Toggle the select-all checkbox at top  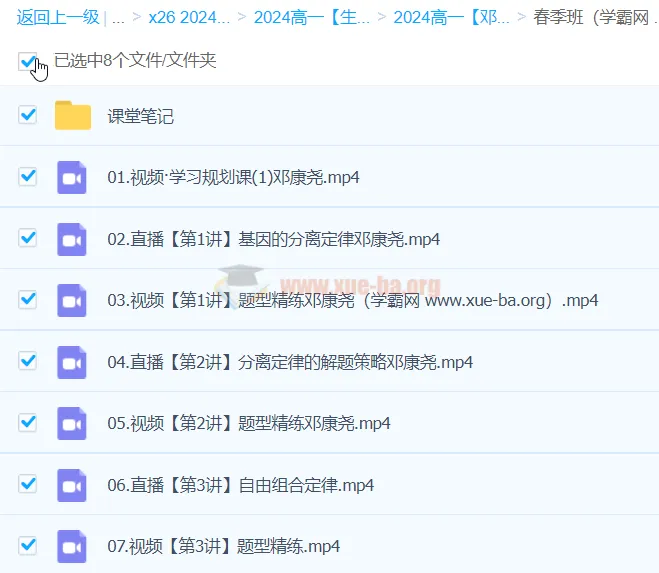tap(27, 62)
